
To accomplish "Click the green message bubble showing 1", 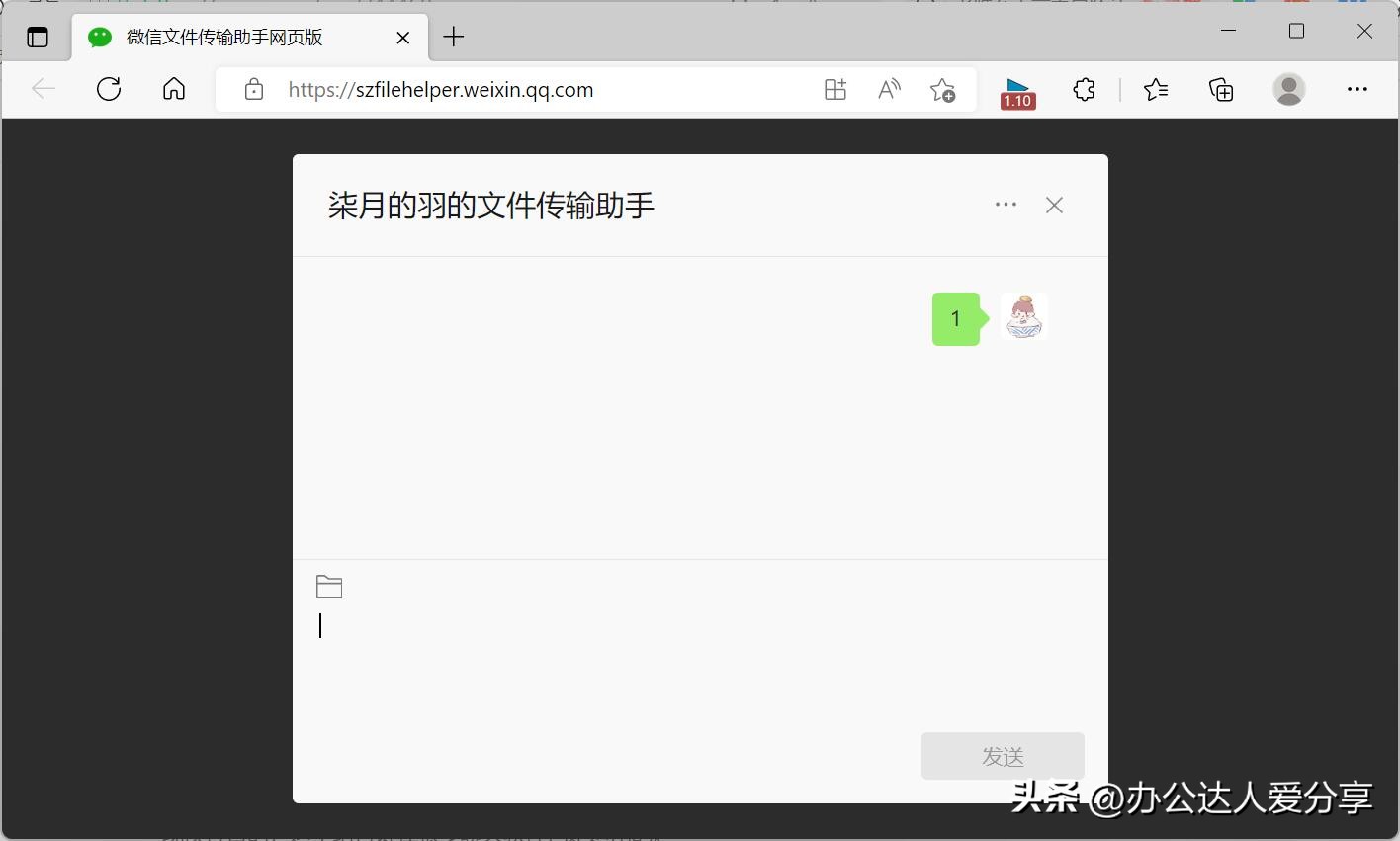I will pyautogui.click(x=954, y=317).
